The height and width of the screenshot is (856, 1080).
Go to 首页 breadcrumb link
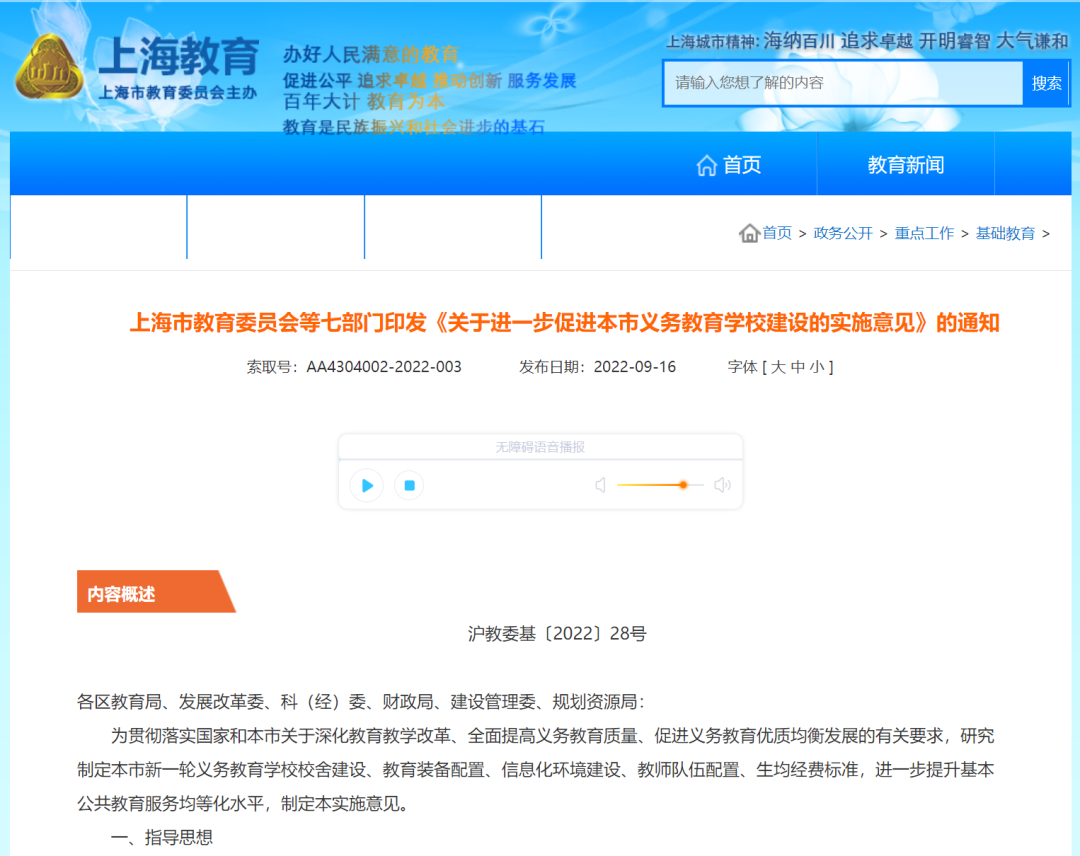[x=777, y=233]
